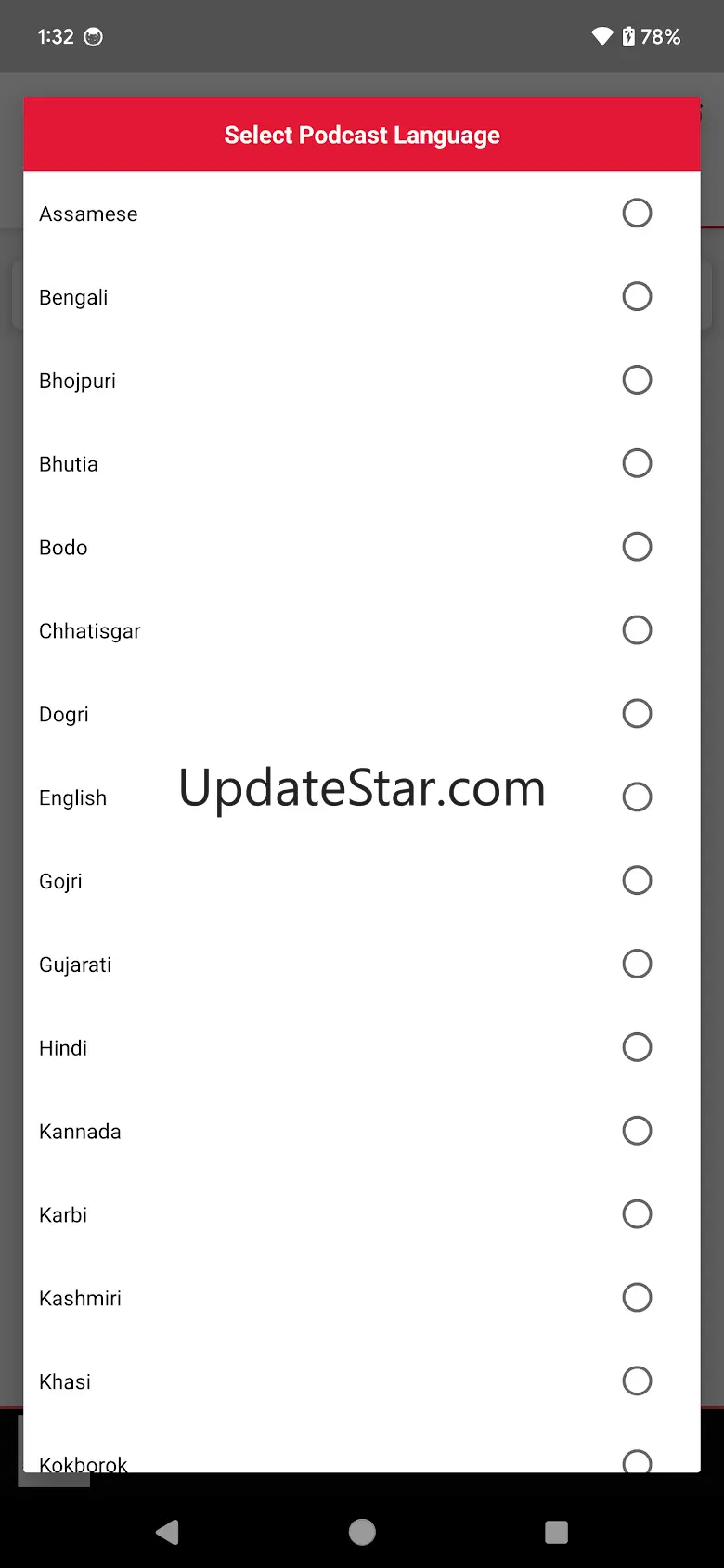Tap the battery status icon
The width and height of the screenshot is (724, 1568).
point(628,37)
